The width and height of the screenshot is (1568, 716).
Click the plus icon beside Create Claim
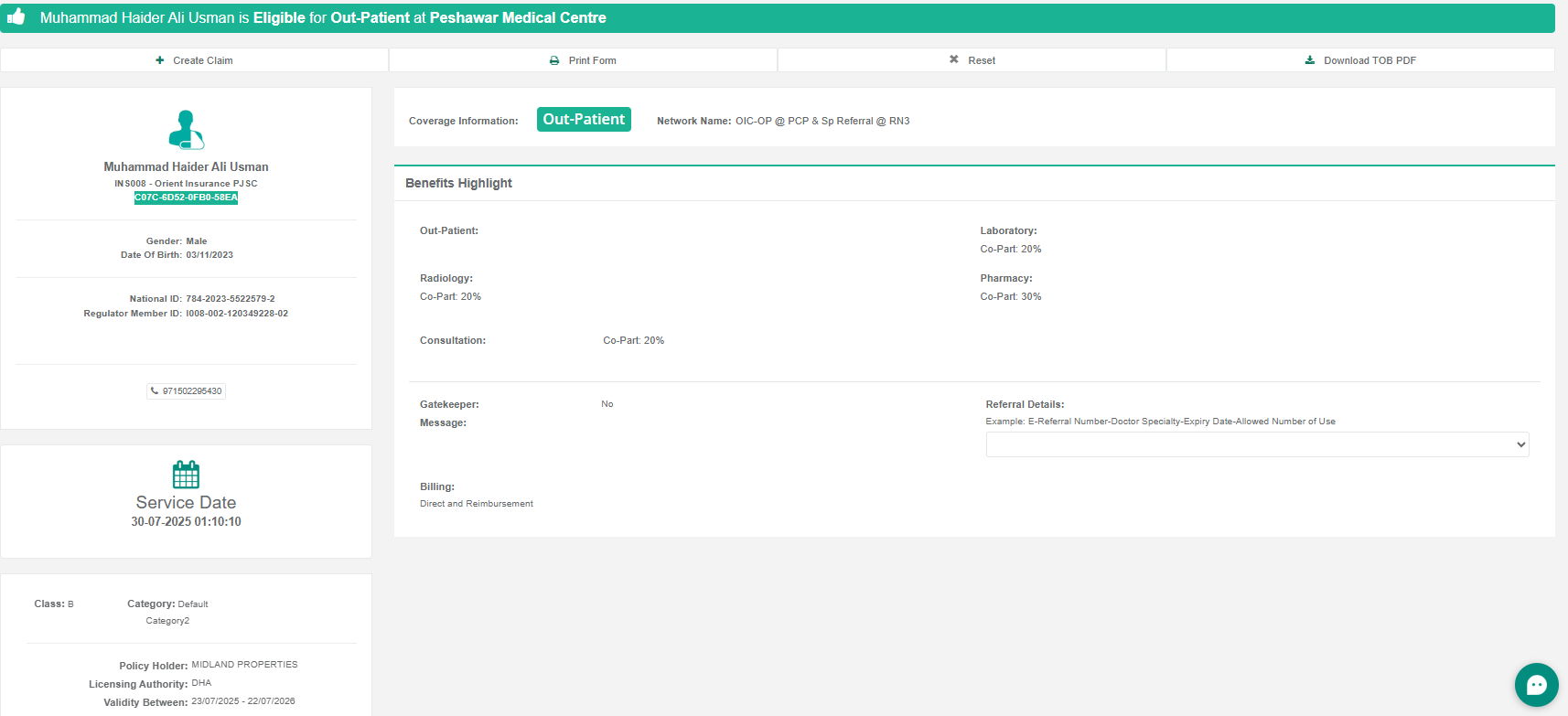click(160, 60)
